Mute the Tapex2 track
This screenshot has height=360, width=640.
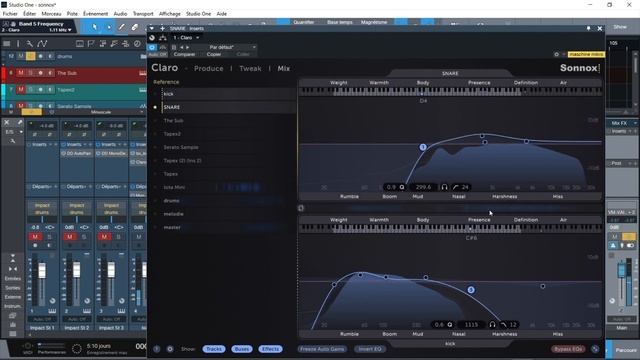20,89
